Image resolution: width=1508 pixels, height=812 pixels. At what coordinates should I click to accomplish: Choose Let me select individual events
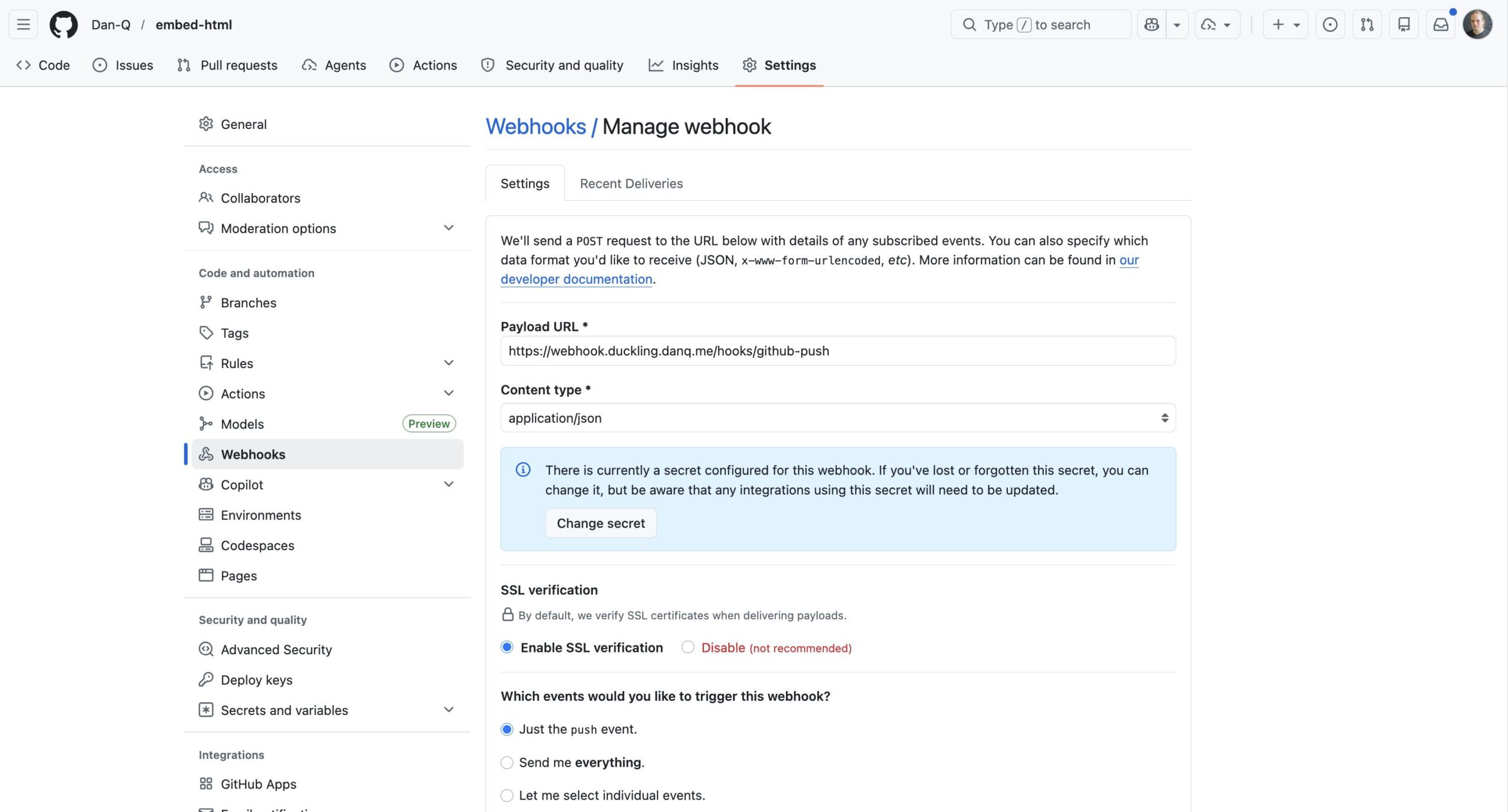point(507,796)
